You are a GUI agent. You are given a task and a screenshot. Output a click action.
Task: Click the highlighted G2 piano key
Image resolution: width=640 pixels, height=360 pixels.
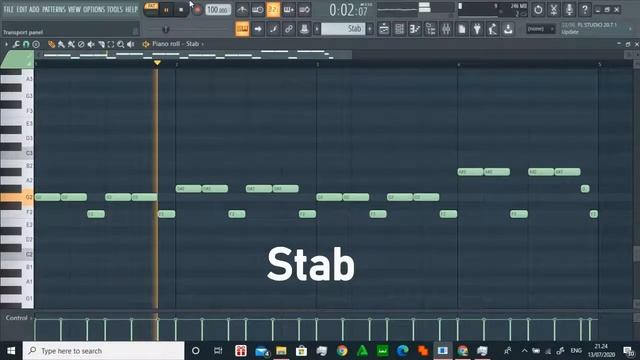tap(17, 197)
